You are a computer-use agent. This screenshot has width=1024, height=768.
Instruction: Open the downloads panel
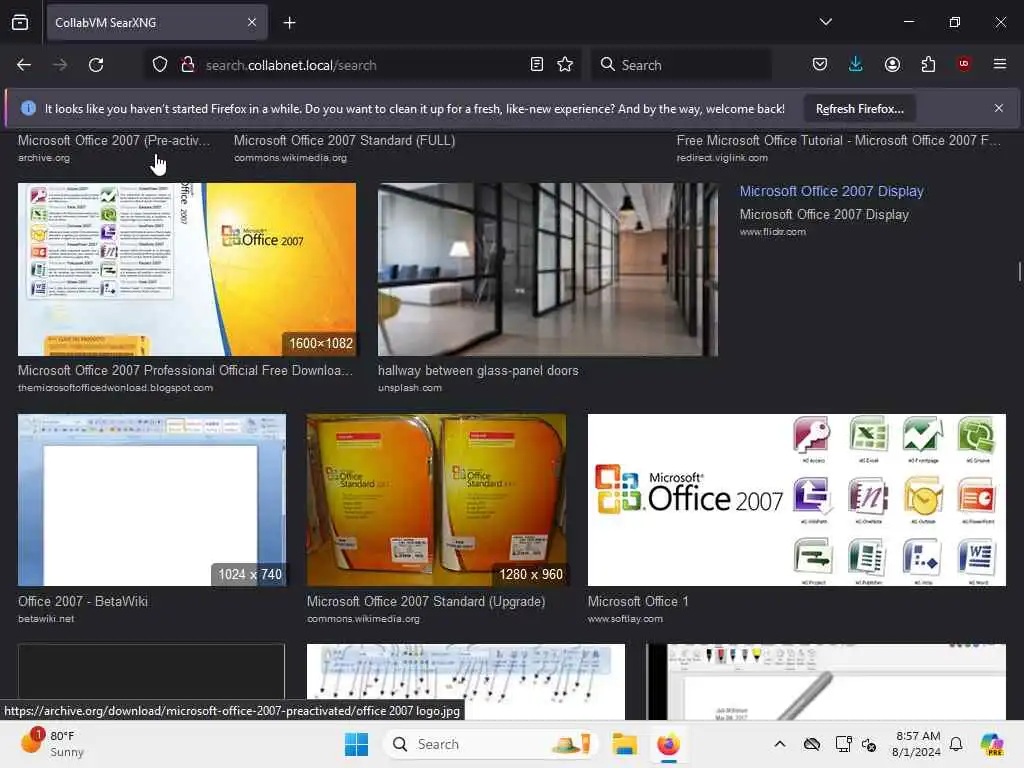point(856,65)
